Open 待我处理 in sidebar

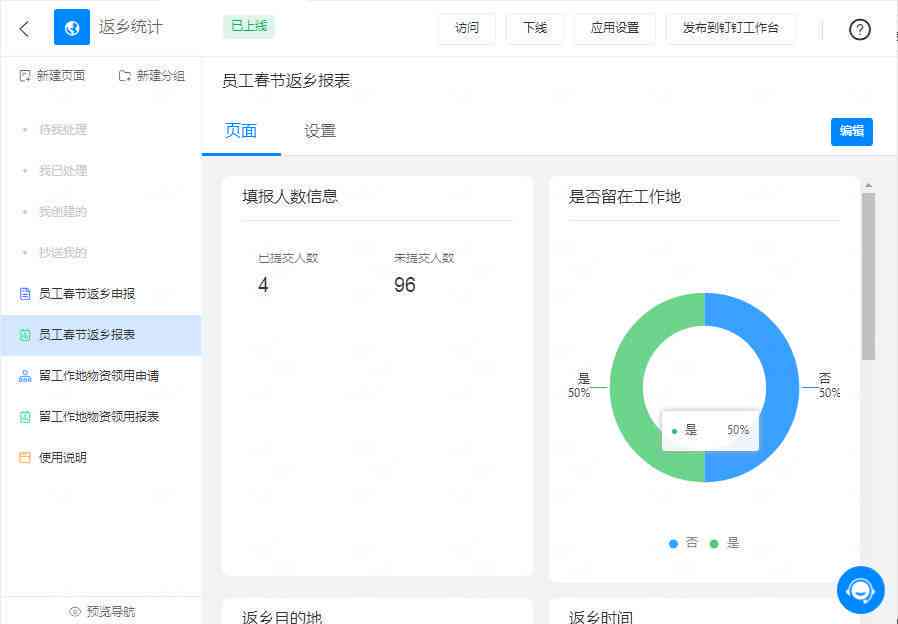point(63,129)
